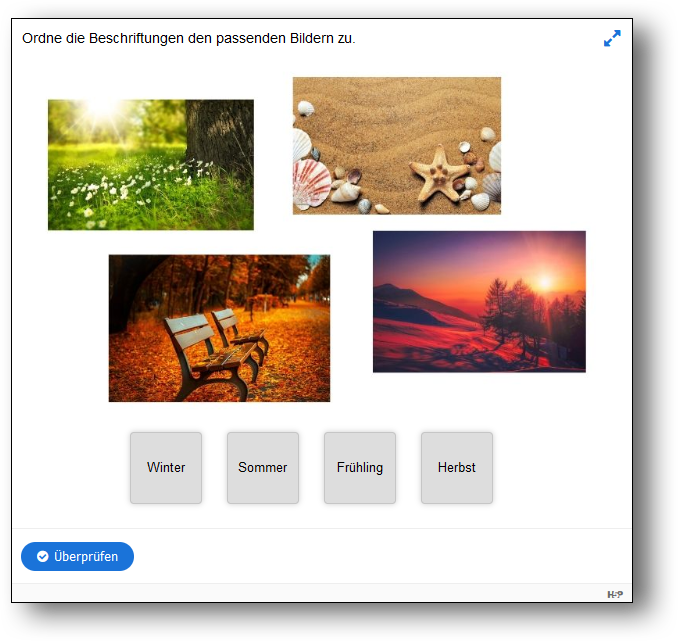Image resolution: width=678 pixels, height=641 pixels.
Task: Click the green spring meadow picture
Action: pyautogui.click(x=150, y=165)
